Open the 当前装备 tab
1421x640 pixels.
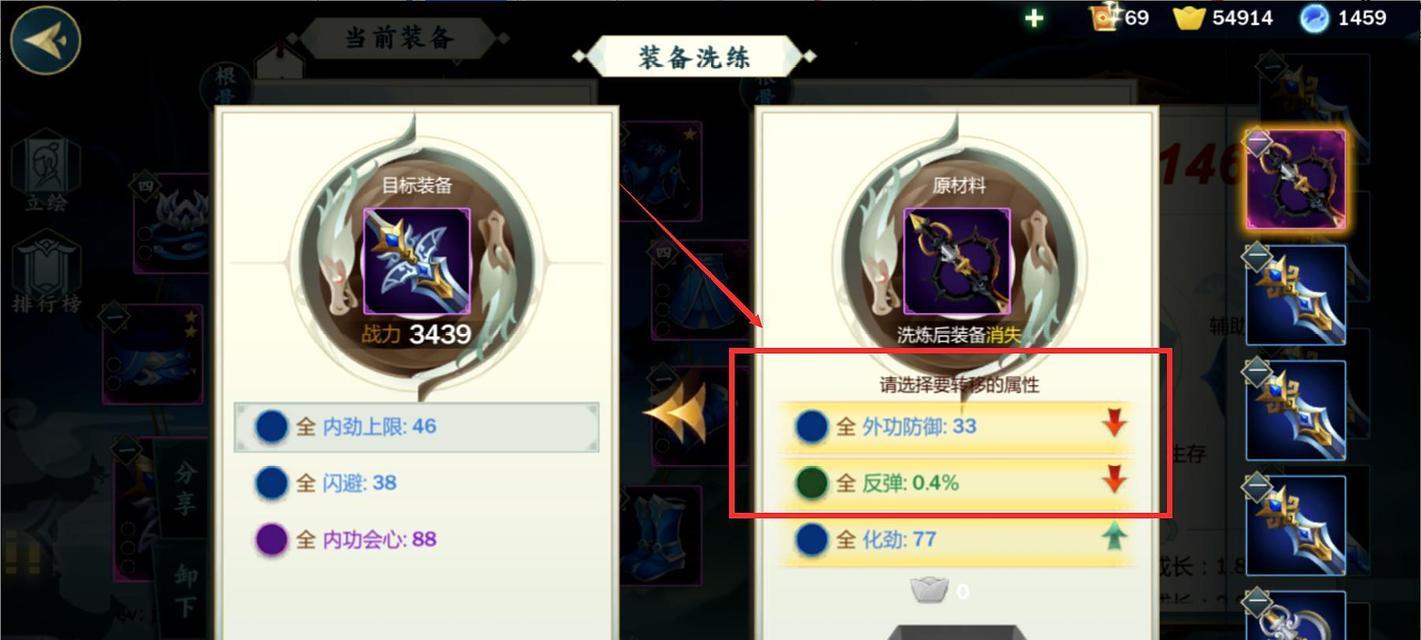coord(400,38)
